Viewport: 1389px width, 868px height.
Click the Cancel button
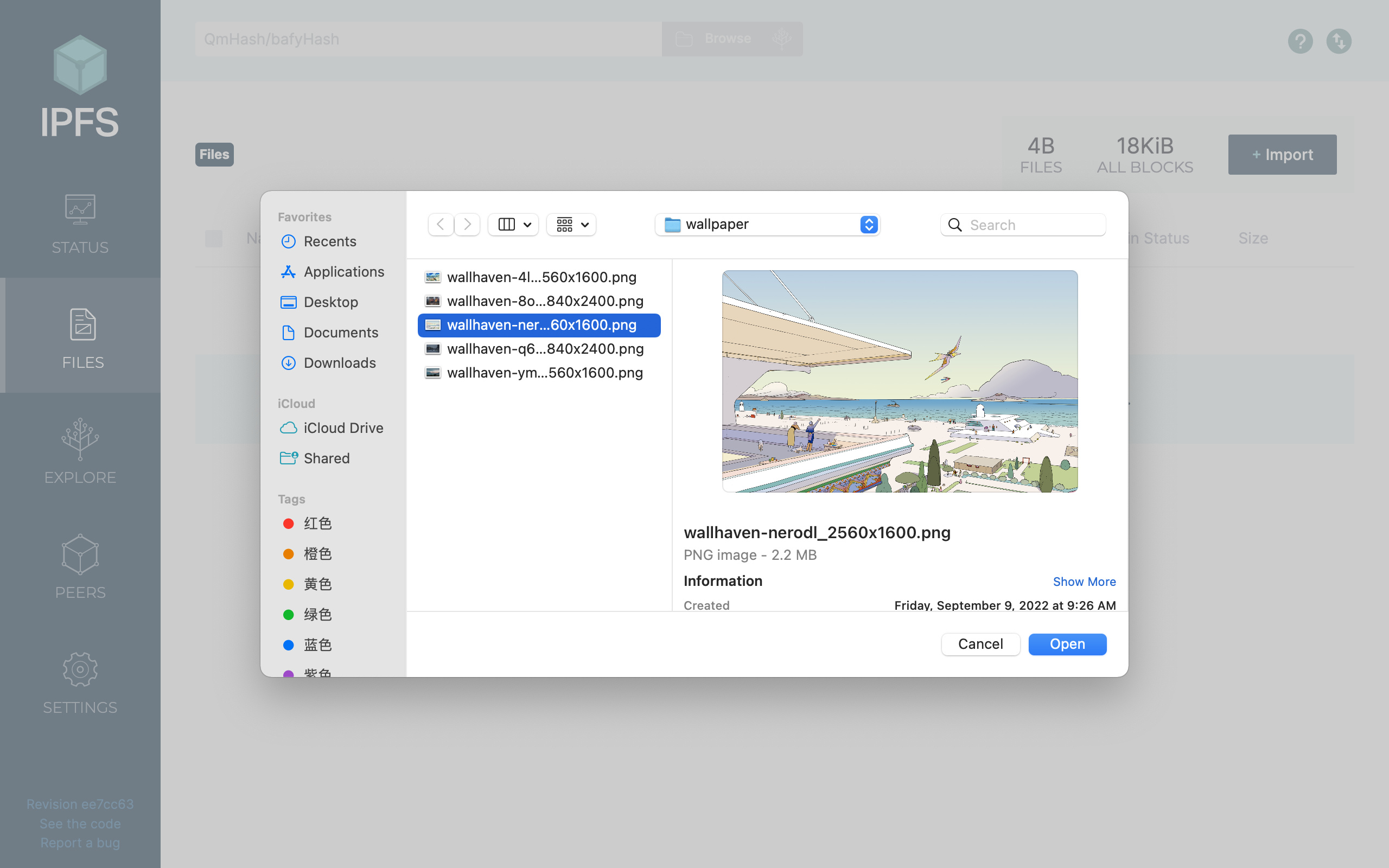pyautogui.click(x=980, y=644)
